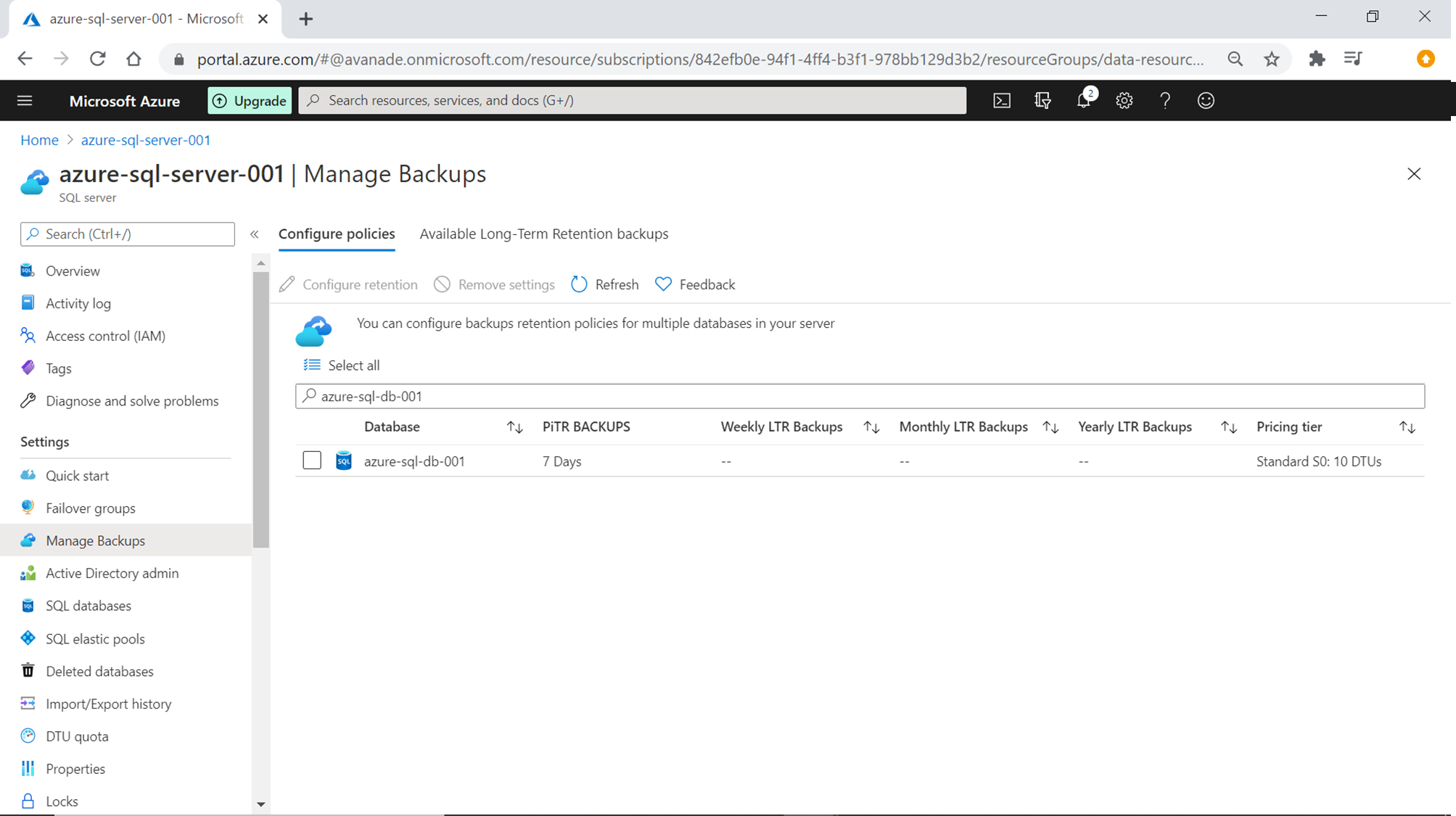Open Azure Cloud Shell icon
This screenshot has height=816, width=1456.
[1001, 101]
